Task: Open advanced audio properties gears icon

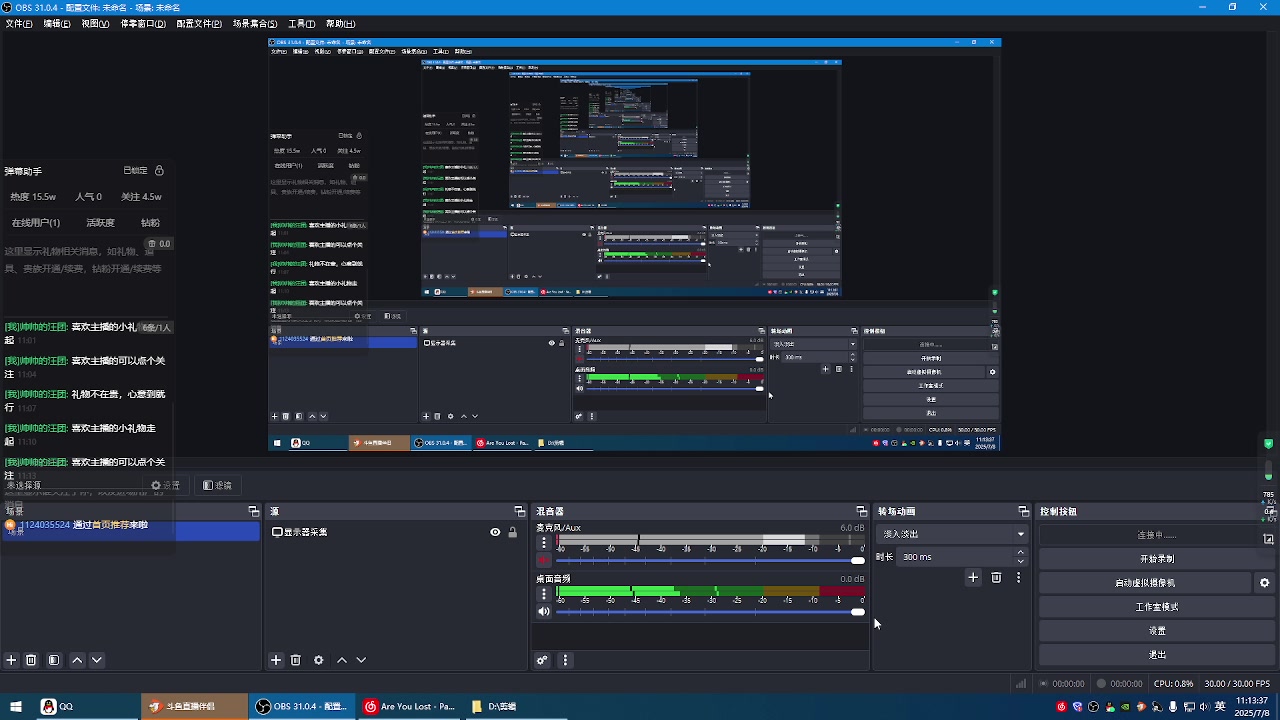Action: point(542,660)
